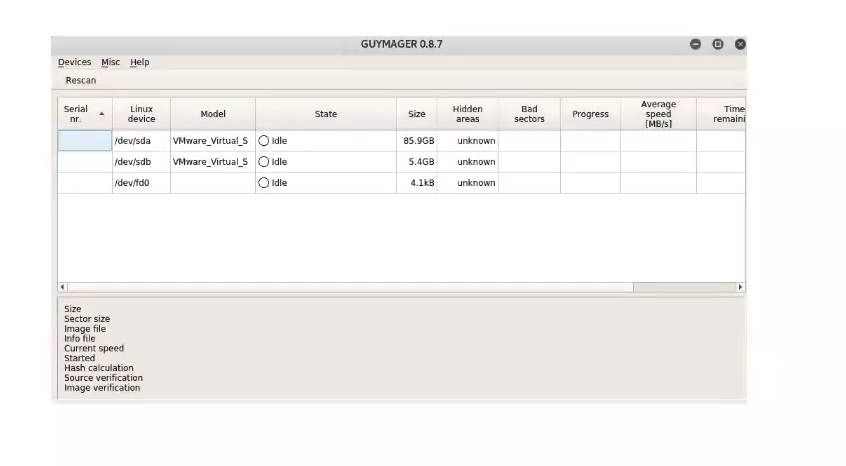This screenshot has width=846, height=466.
Task: Sort by Size column header
Action: (417, 114)
